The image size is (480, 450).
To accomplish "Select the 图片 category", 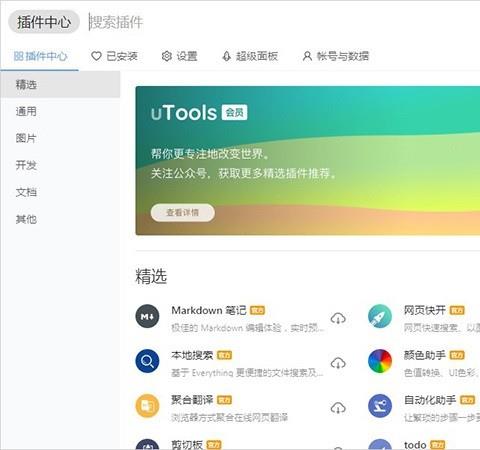I will pos(60,138).
